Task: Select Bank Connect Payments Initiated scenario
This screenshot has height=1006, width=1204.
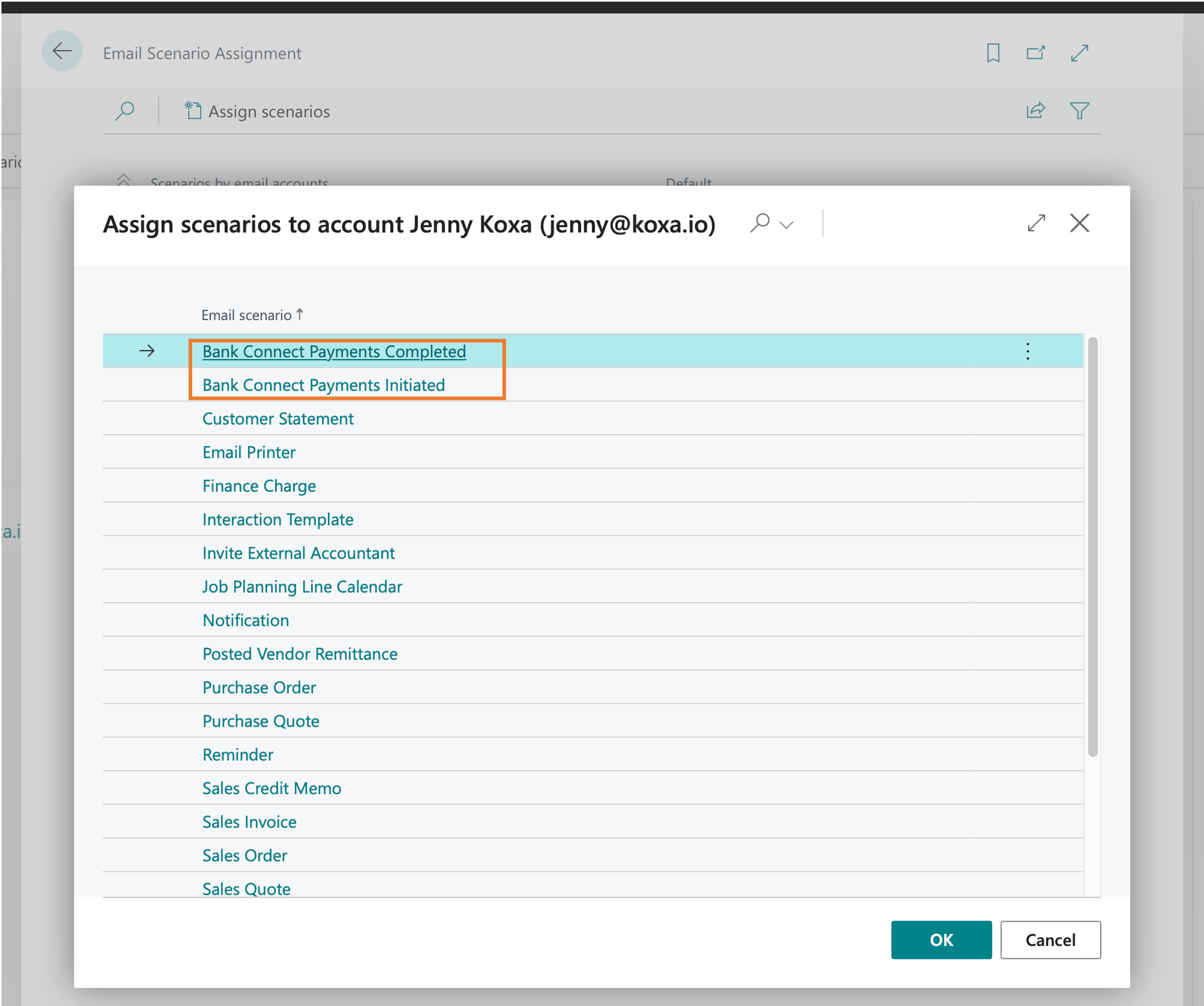Action: coord(324,385)
